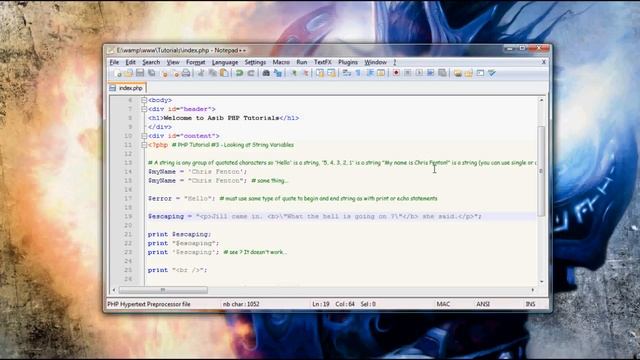
Task: Select the index.php document tab
Action: coord(127,88)
